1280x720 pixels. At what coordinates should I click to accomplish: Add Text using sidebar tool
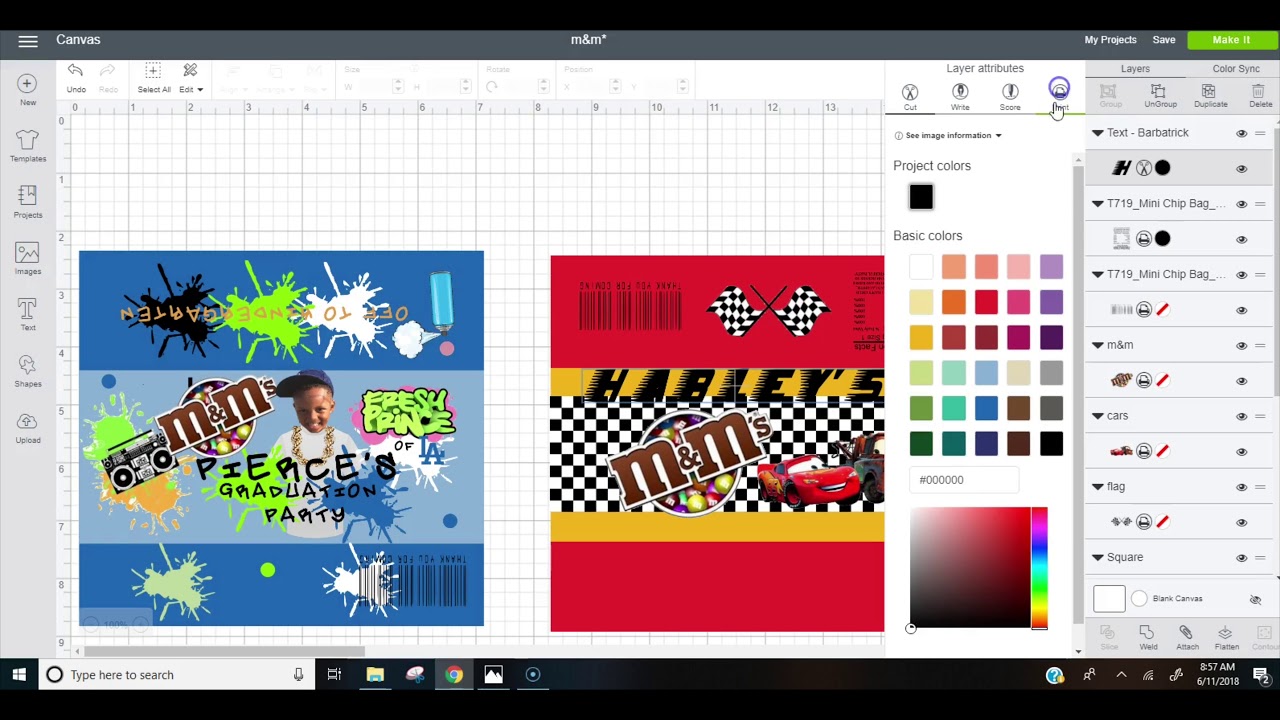(x=28, y=314)
